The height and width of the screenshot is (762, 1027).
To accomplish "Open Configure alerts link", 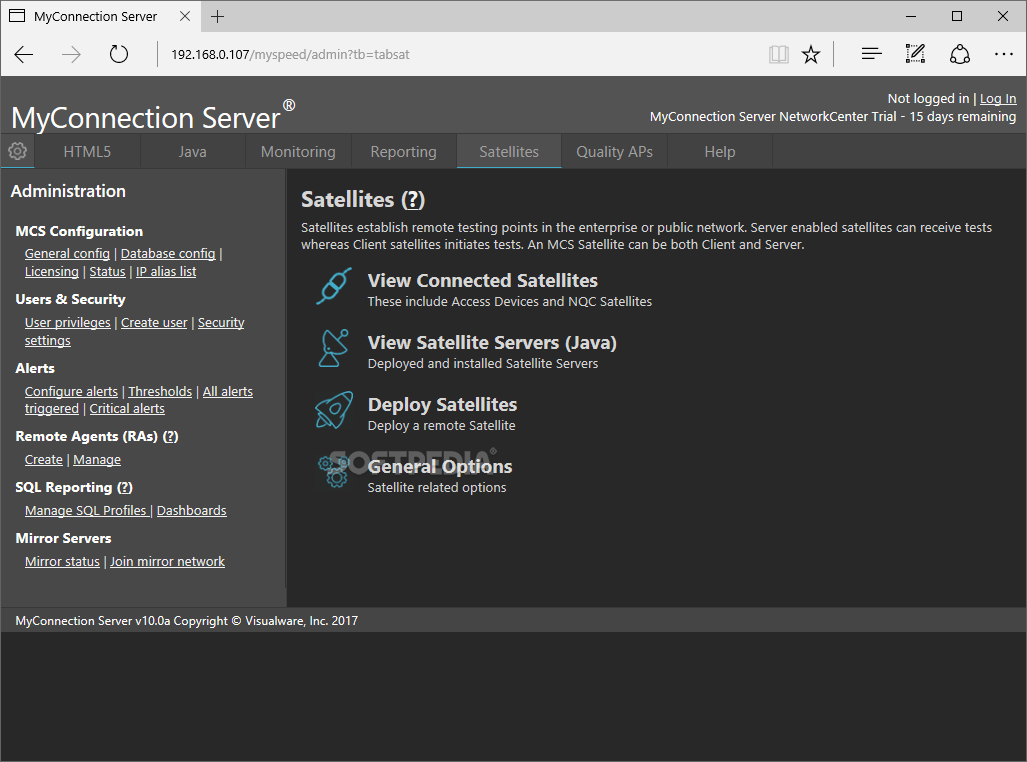I will (71, 391).
